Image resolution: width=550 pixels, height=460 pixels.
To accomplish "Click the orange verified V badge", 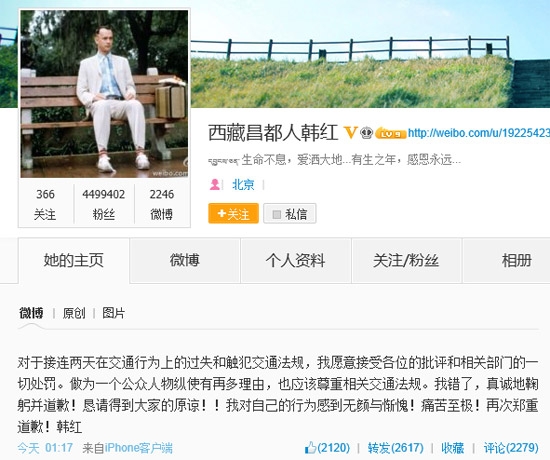I will coord(350,133).
